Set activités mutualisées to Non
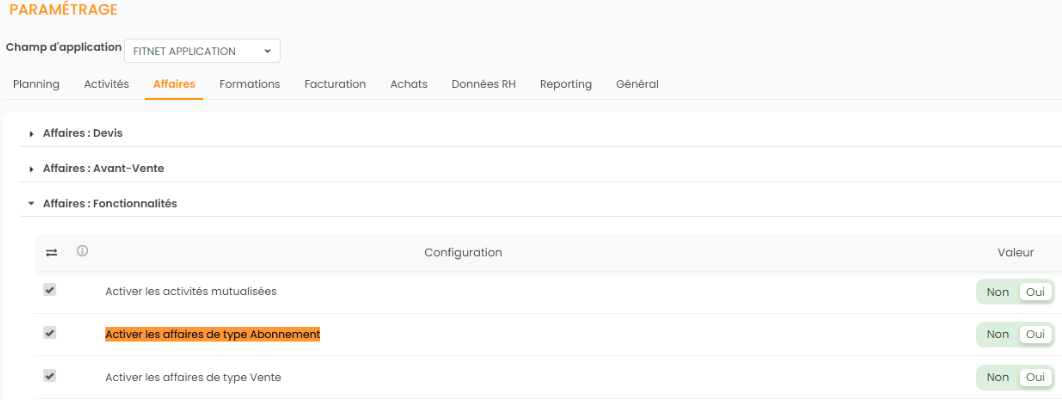1062x402 pixels. (x=997, y=292)
